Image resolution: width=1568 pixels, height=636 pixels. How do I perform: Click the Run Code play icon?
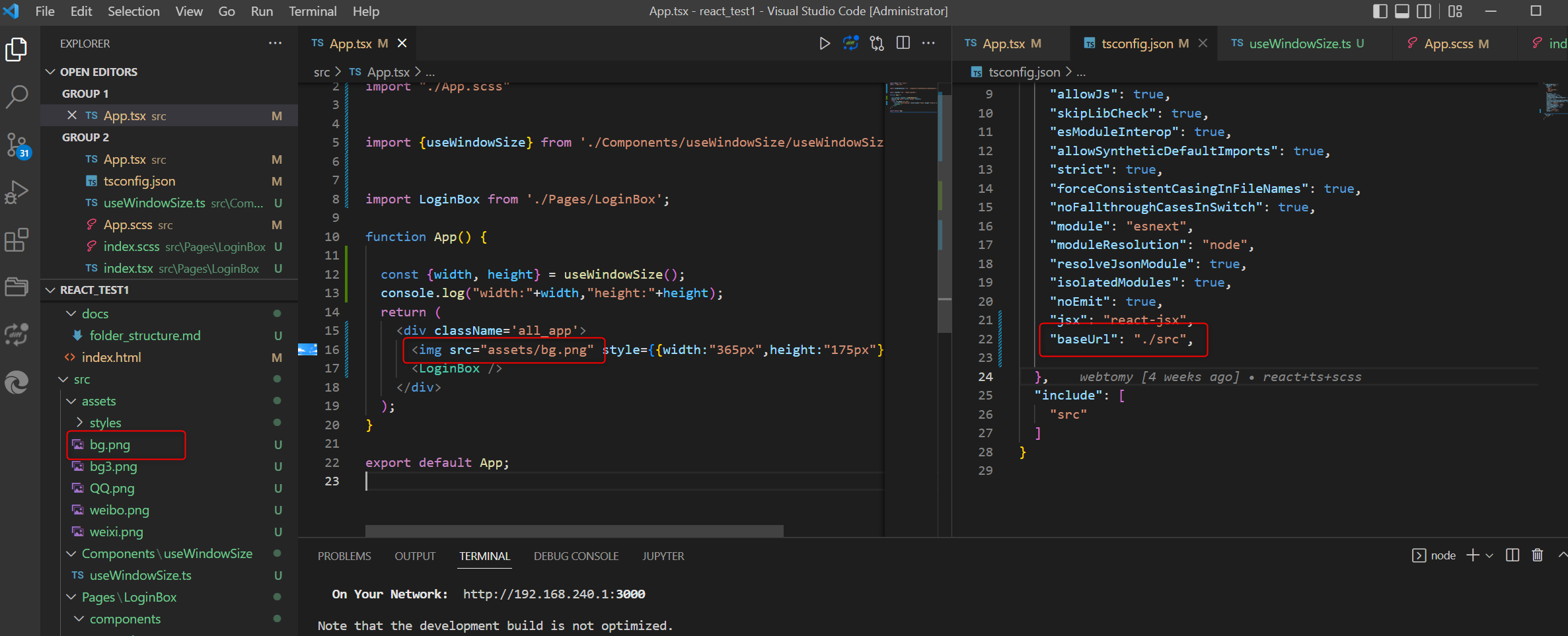(824, 44)
